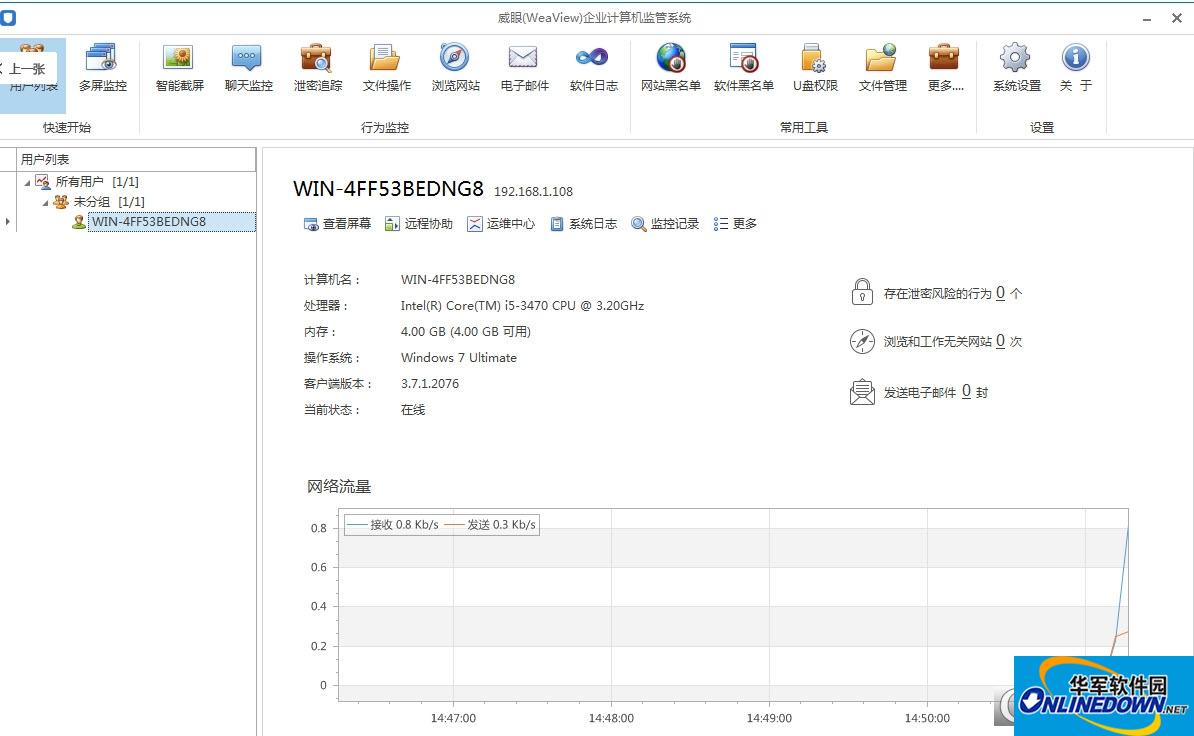Select the WIN-4FF53BEDNG8 computer in user list
Screen dimensions: 1194x736
[x=147, y=221]
